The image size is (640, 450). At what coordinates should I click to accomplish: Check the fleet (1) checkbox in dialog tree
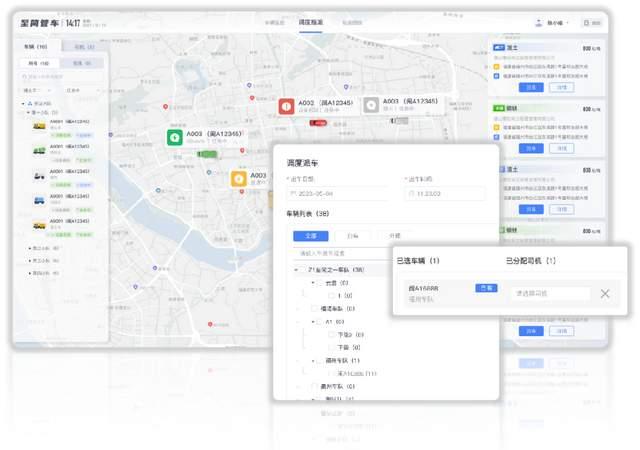[x=320, y=361]
